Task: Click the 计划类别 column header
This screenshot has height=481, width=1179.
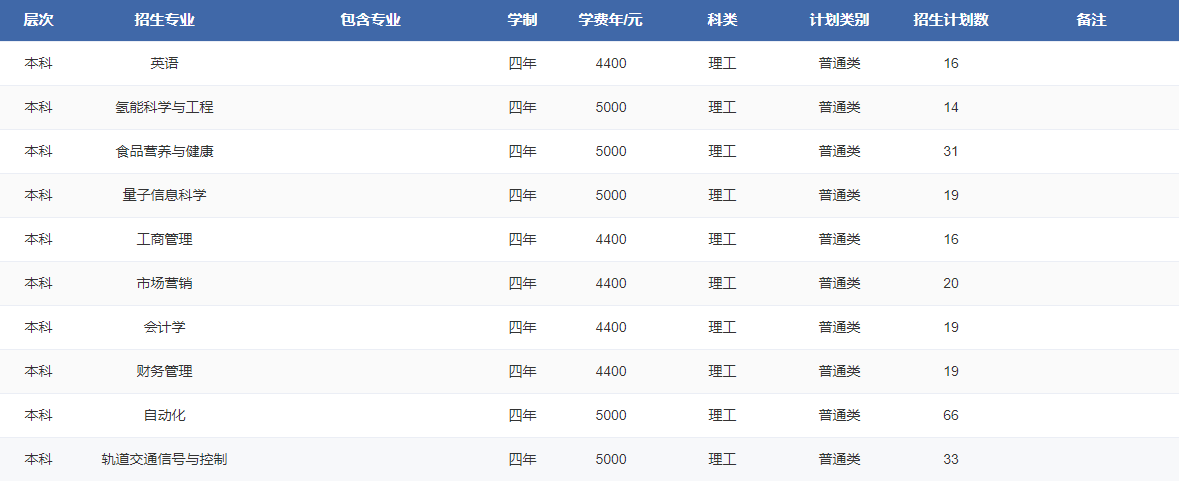Action: (839, 20)
